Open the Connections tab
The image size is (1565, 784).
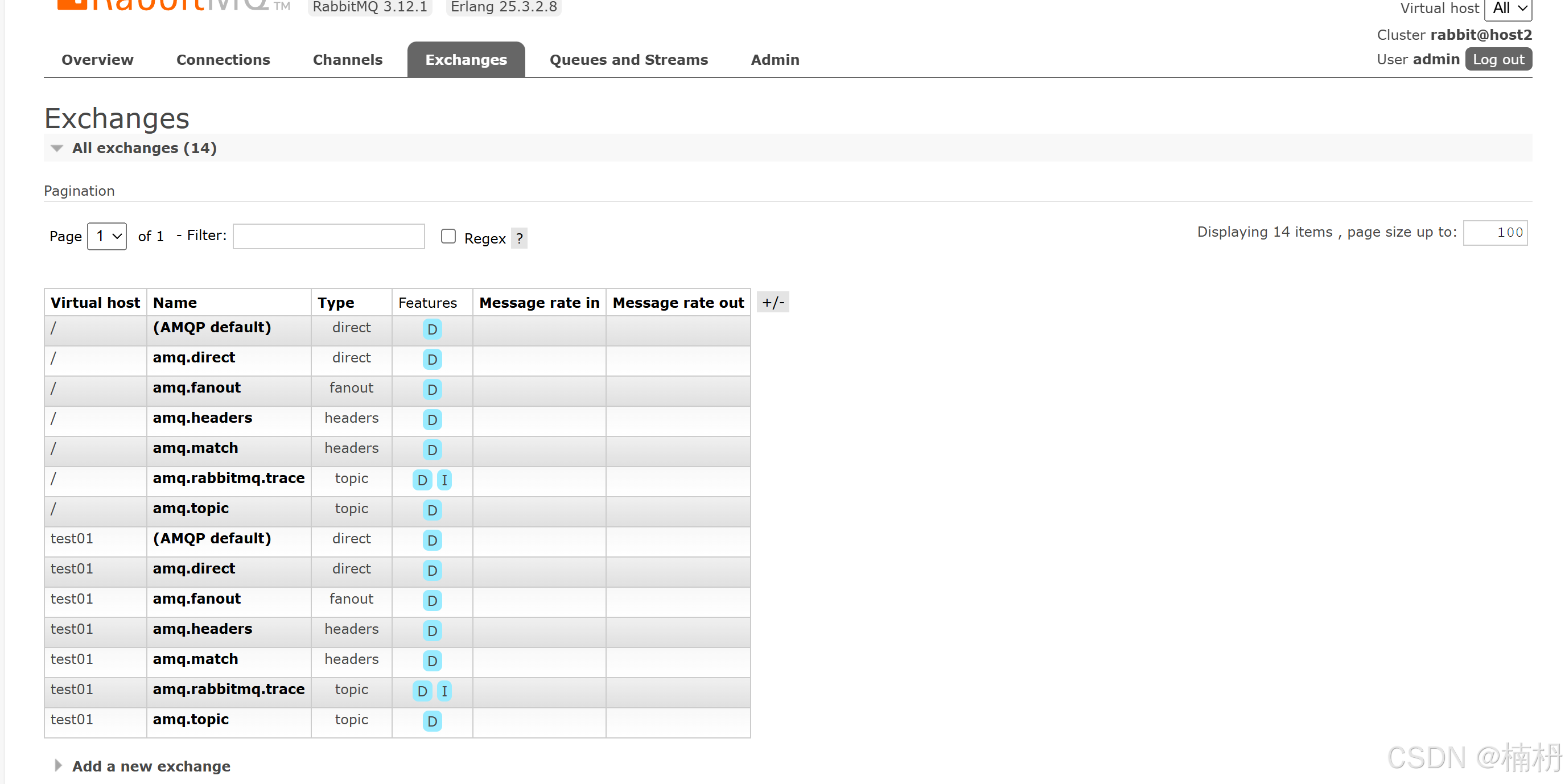(223, 60)
